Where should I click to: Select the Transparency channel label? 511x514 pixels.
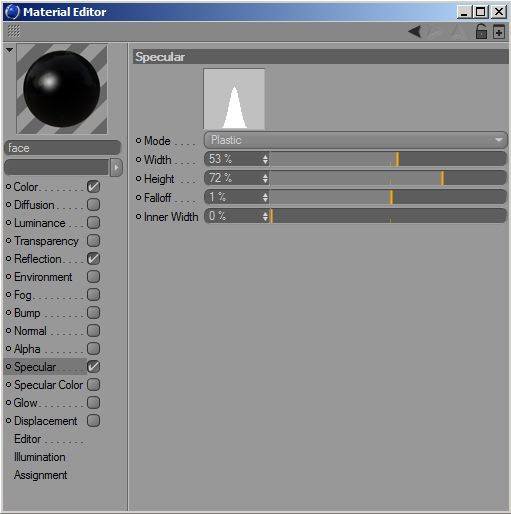(46, 241)
